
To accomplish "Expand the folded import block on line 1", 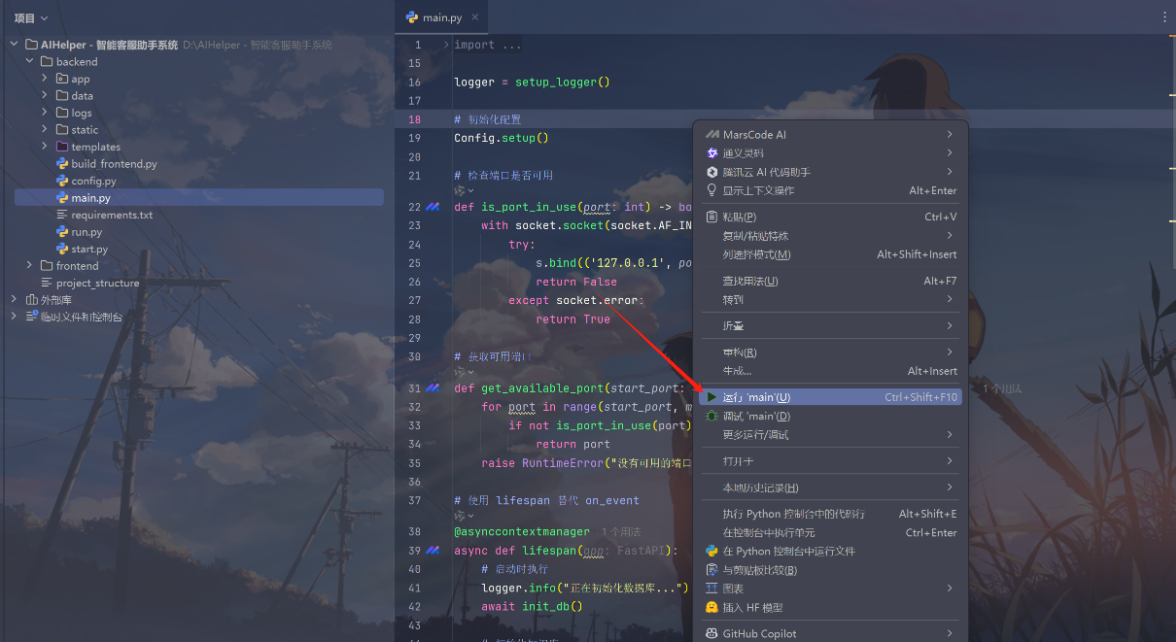I will pos(446,45).
